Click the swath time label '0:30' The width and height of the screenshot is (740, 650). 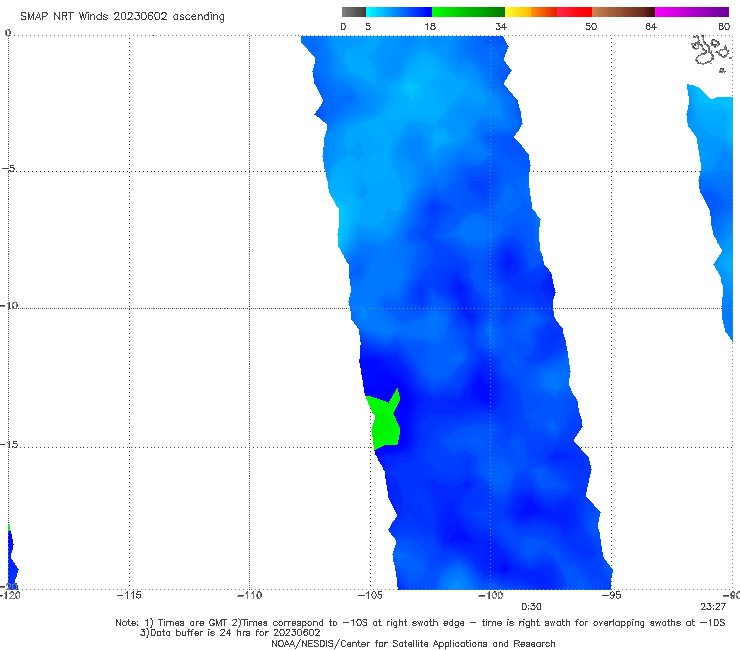click(531, 607)
